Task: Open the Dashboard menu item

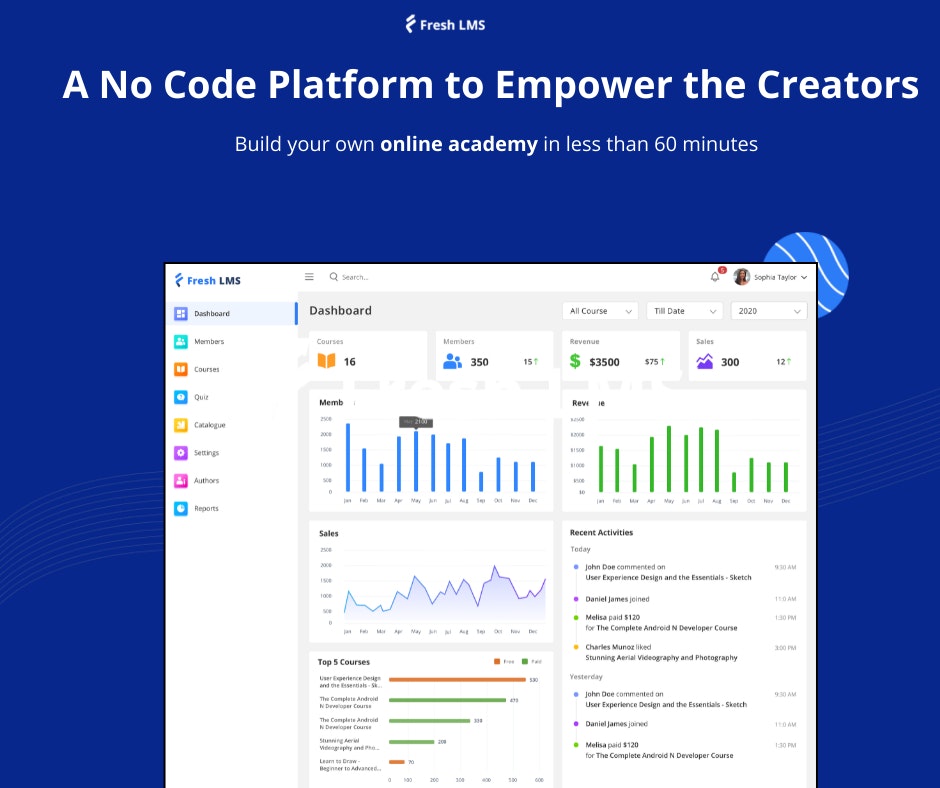Action: click(x=232, y=313)
